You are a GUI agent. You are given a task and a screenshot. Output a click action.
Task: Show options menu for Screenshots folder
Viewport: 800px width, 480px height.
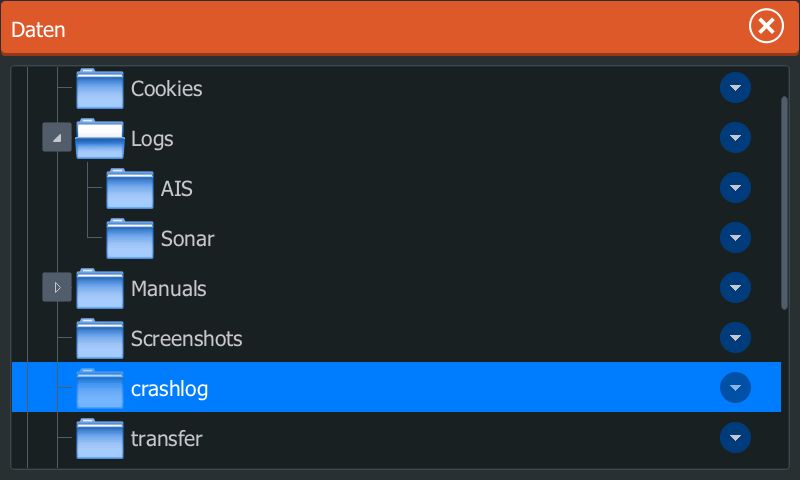click(735, 338)
